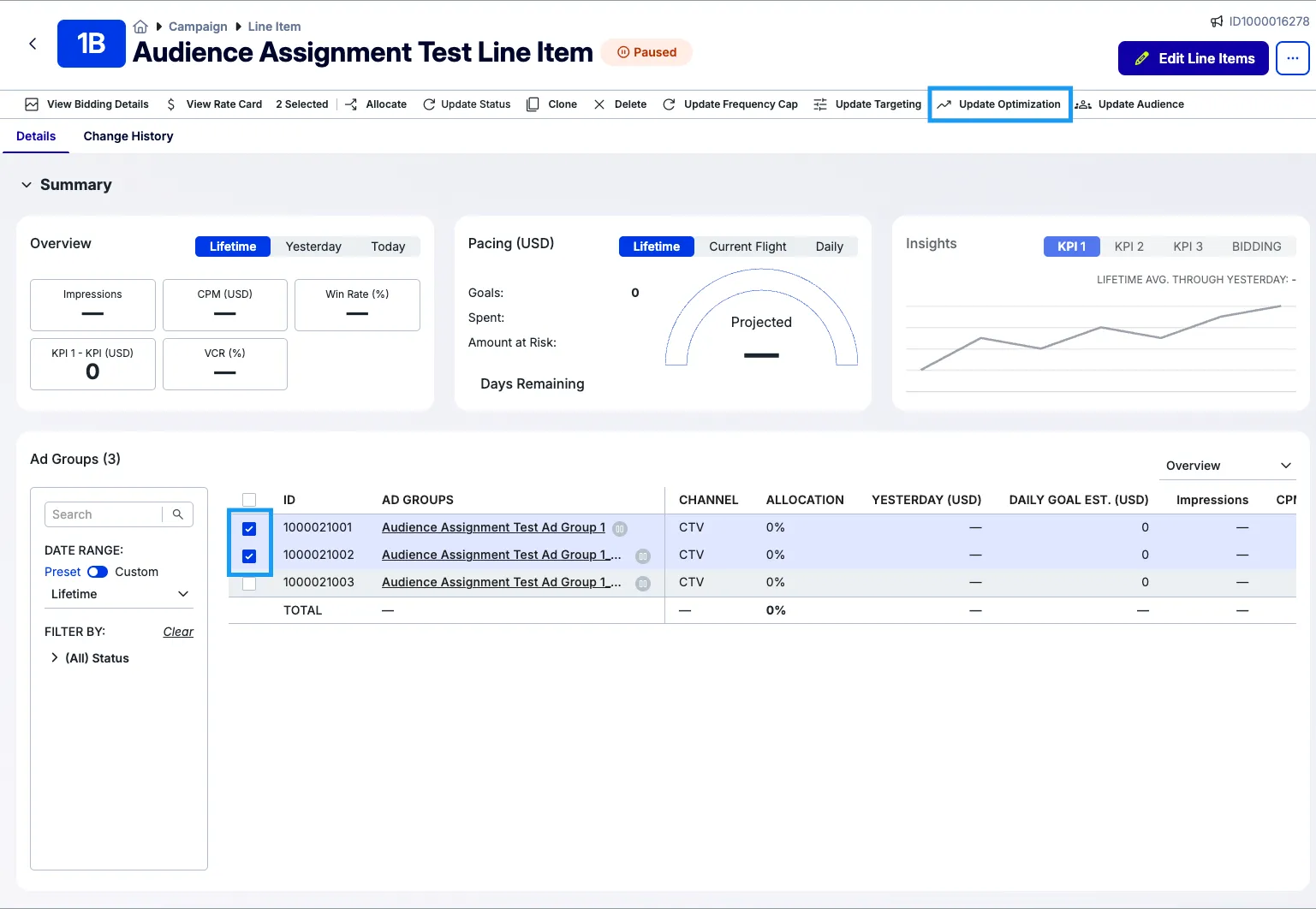
Task: Click the Clear filter link
Action: tap(178, 632)
